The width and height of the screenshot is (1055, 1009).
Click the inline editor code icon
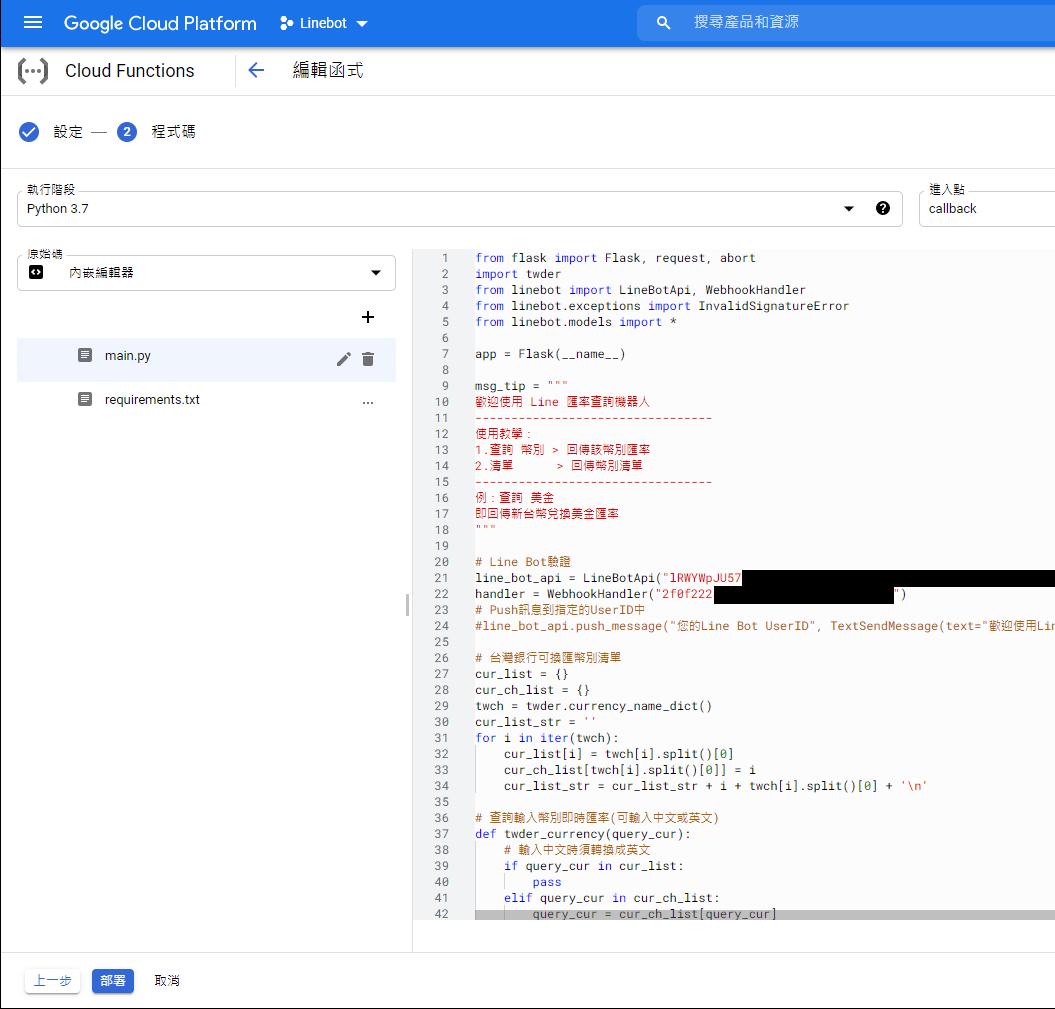click(36, 272)
